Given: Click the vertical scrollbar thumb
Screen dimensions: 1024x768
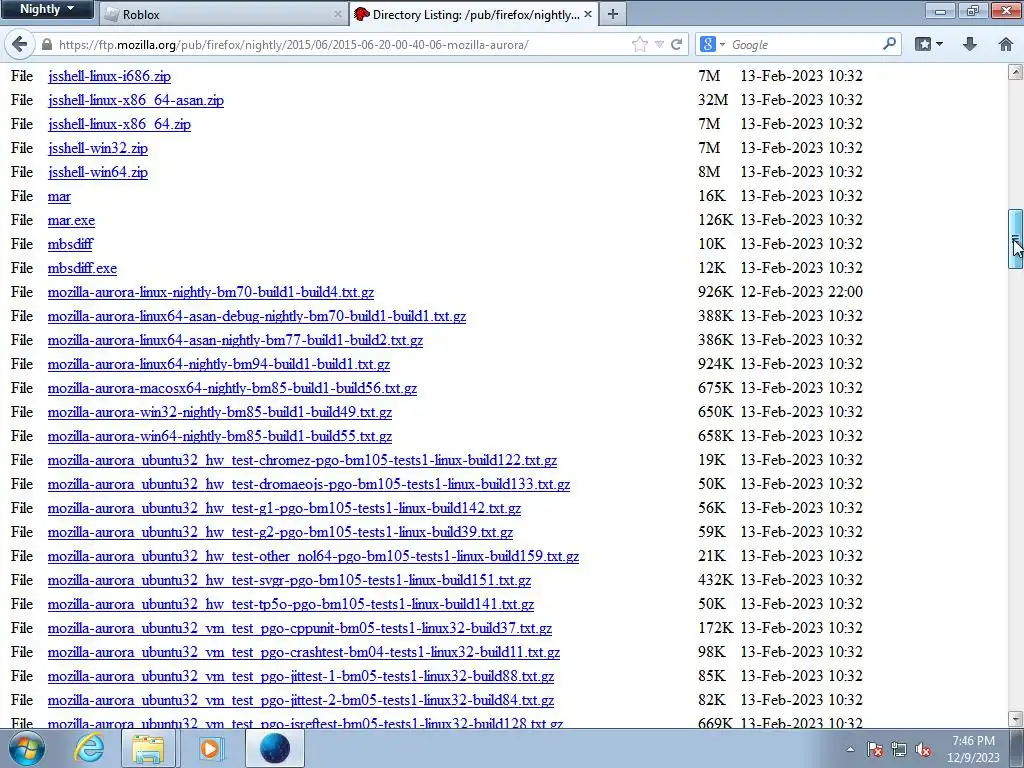Looking at the screenshot, I should (x=1016, y=239).
